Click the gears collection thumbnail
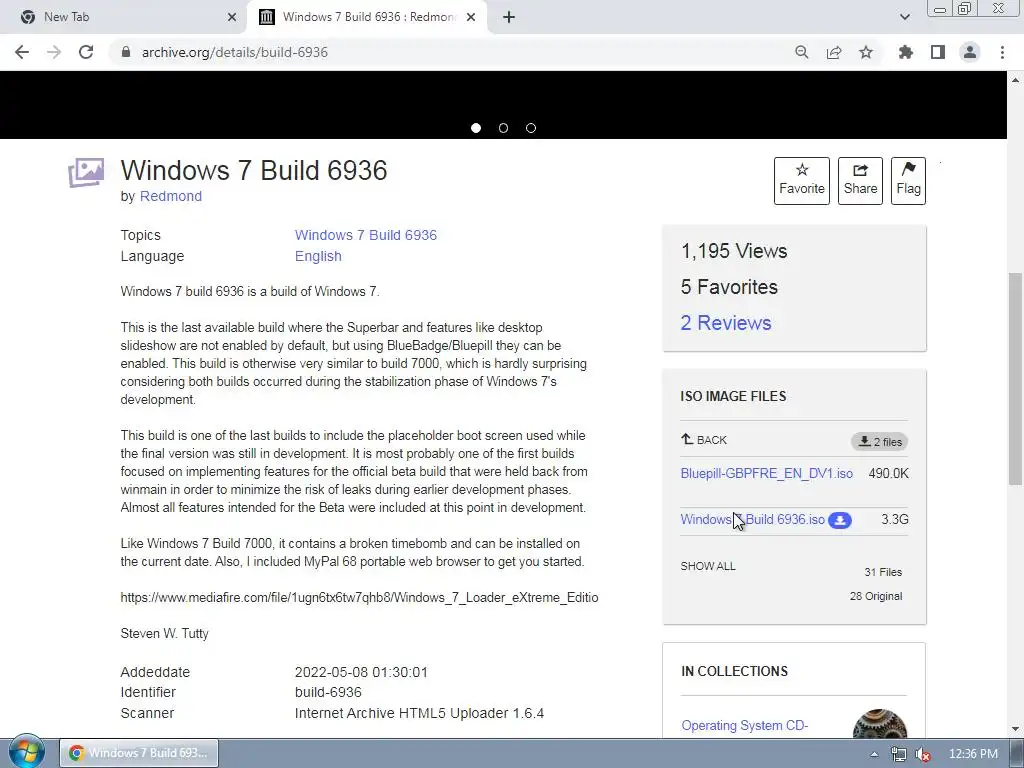The image size is (1024, 768). [880, 724]
